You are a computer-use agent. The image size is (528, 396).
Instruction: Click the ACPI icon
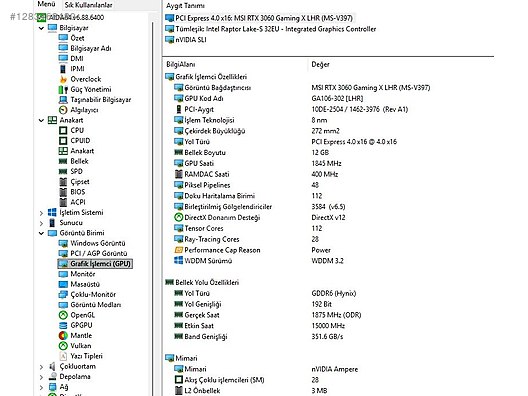click(63, 202)
